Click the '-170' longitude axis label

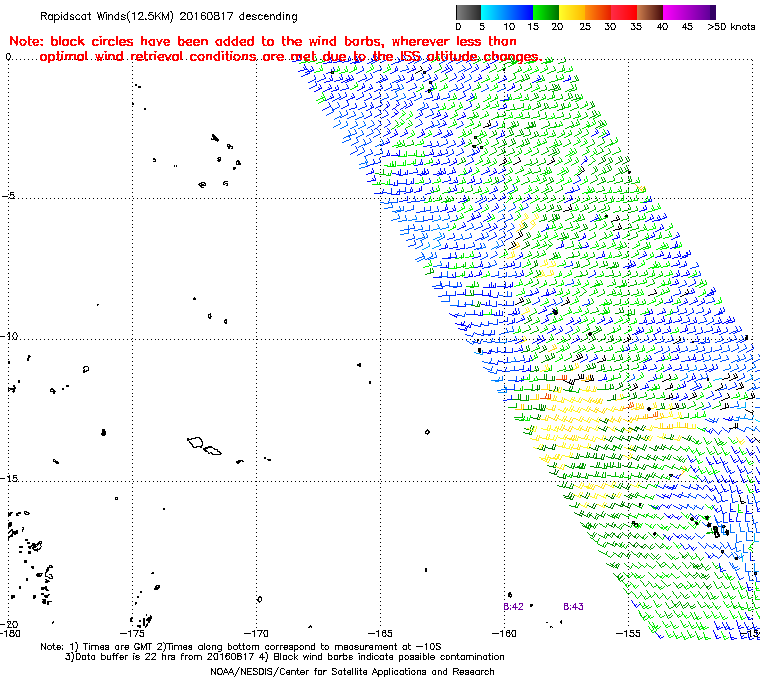click(256, 634)
